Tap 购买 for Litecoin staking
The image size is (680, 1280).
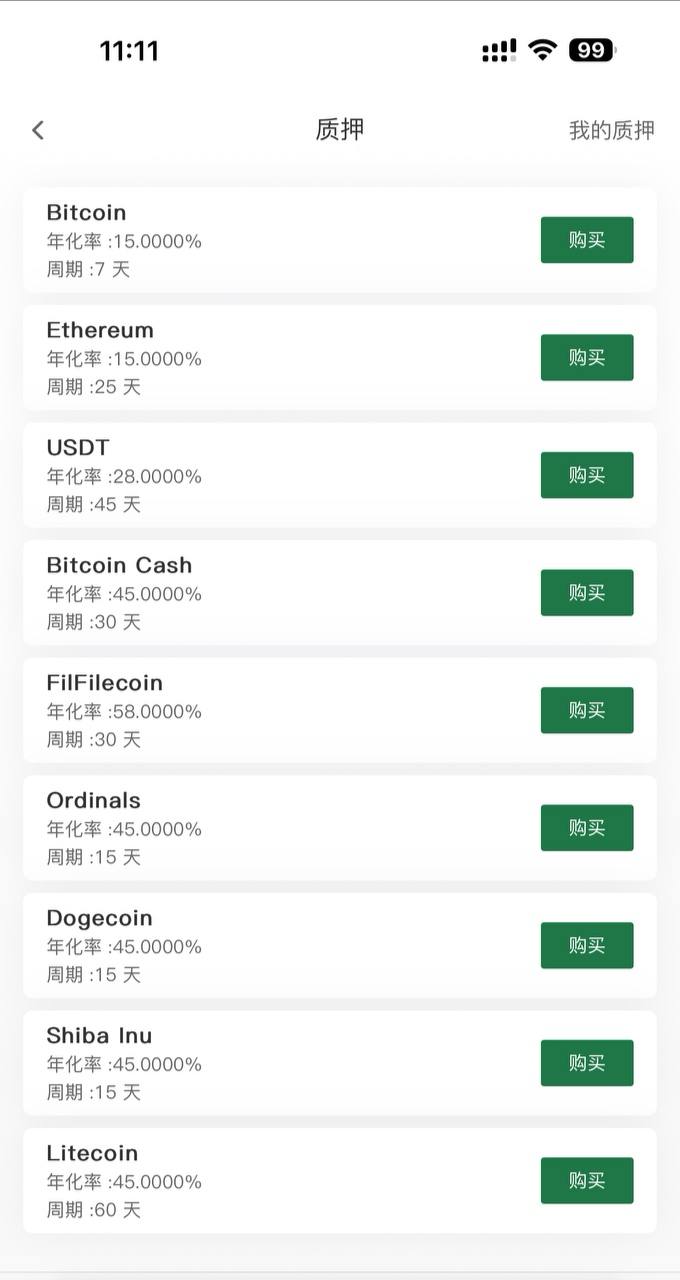[586, 1180]
